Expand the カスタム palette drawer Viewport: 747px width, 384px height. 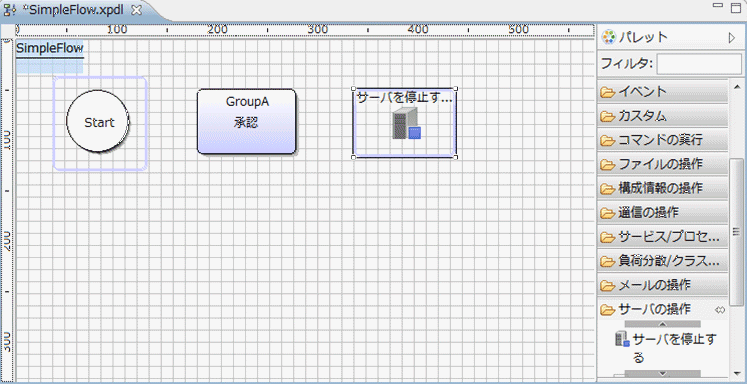point(663,116)
